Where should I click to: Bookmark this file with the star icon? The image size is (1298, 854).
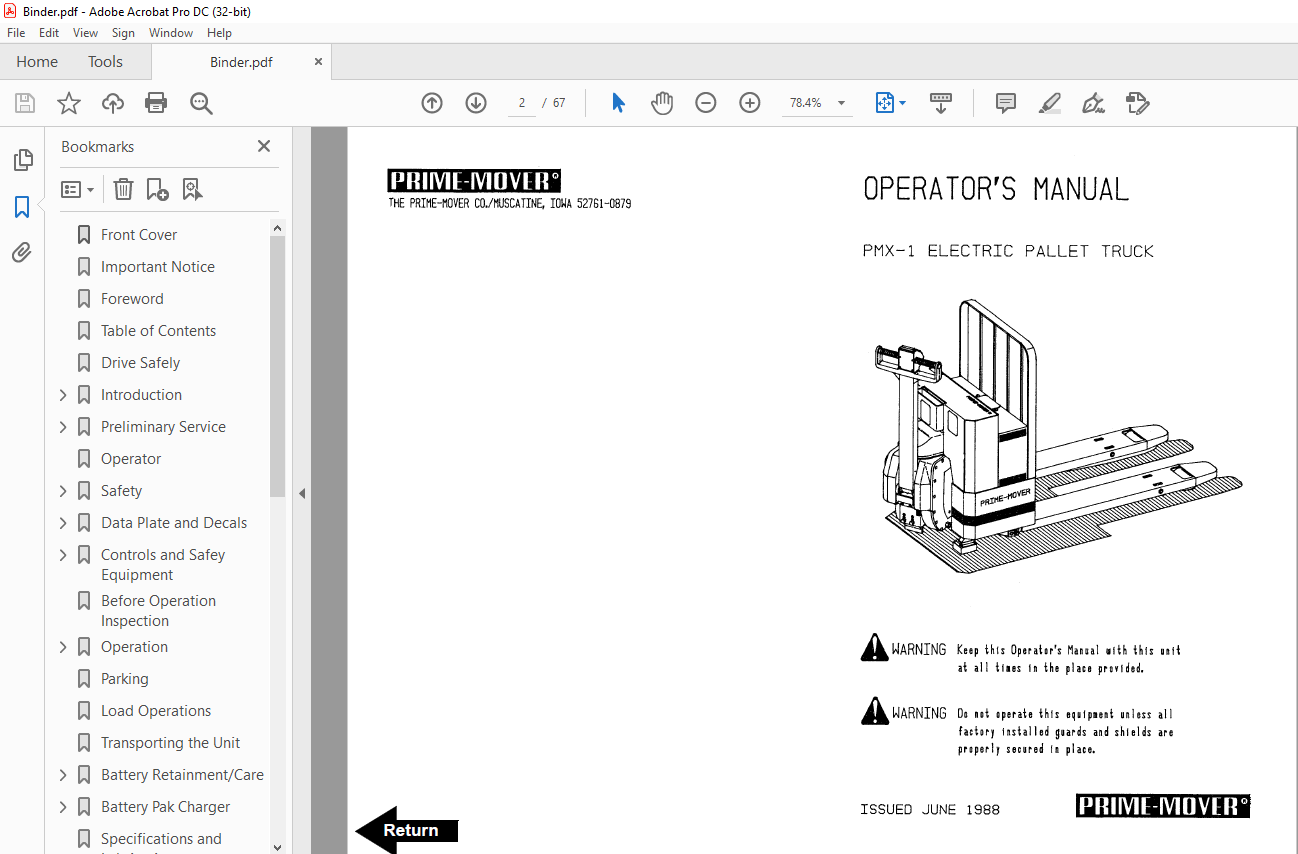pyautogui.click(x=69, y=103)
